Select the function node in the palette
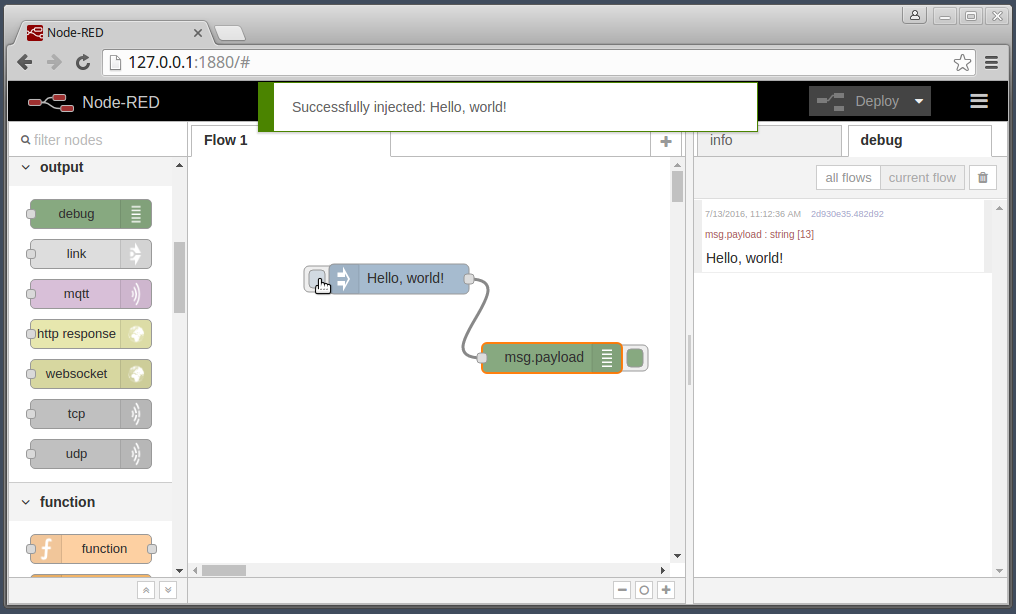 pos(91,549)
